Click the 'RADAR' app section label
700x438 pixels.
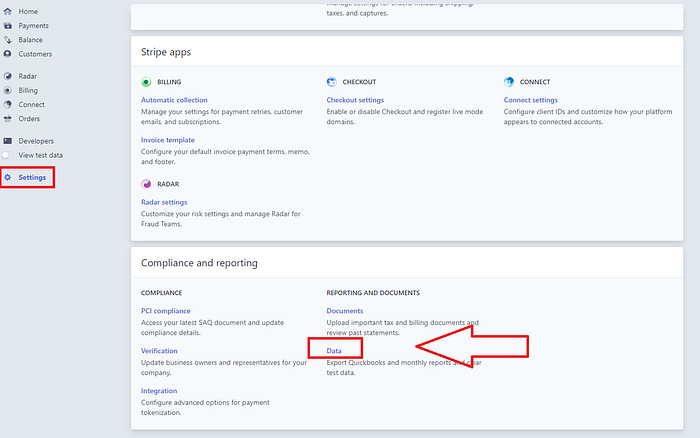[x=168, y=184]
